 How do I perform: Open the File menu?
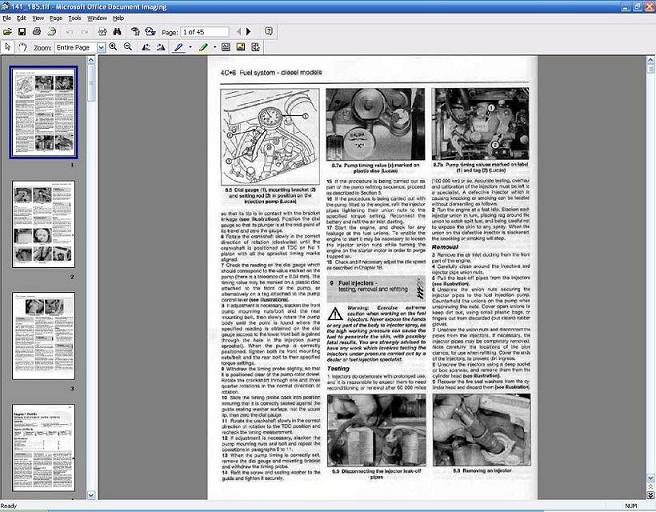click(x=8, y=18)
